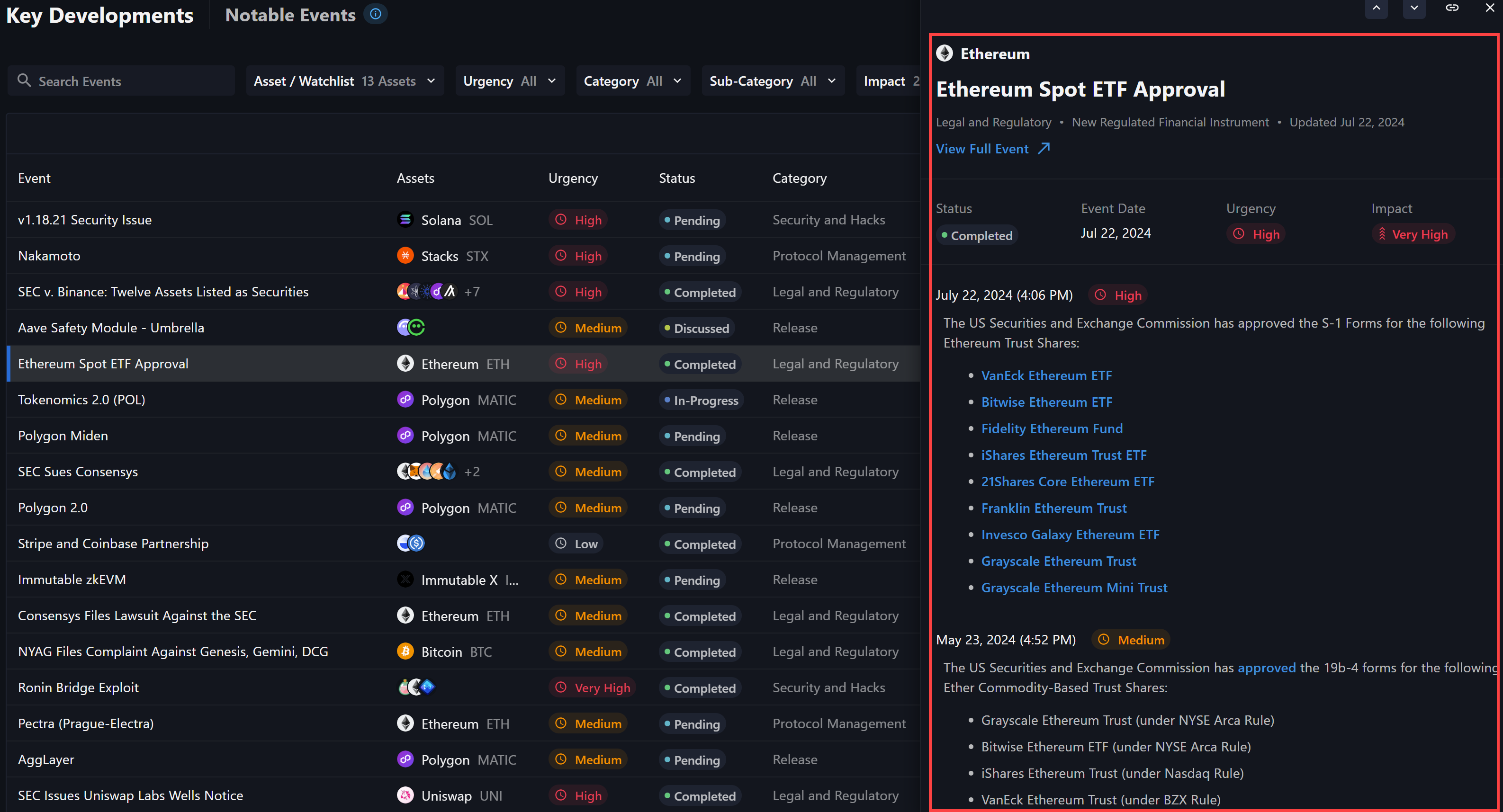Screen dimensions: 1503x812
Task: Open the Sub-Category filter dropdown
Action: pos(773,81)
